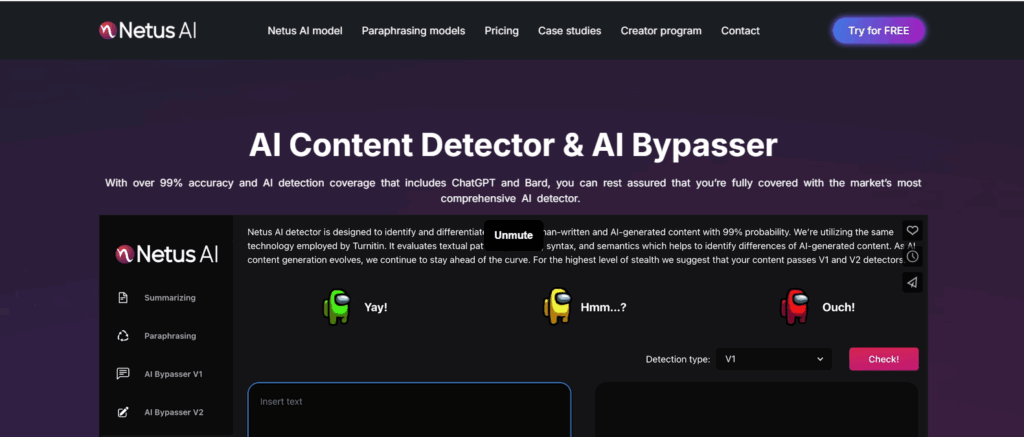Click the heart icon on the video overlay

tap(912, 230)
